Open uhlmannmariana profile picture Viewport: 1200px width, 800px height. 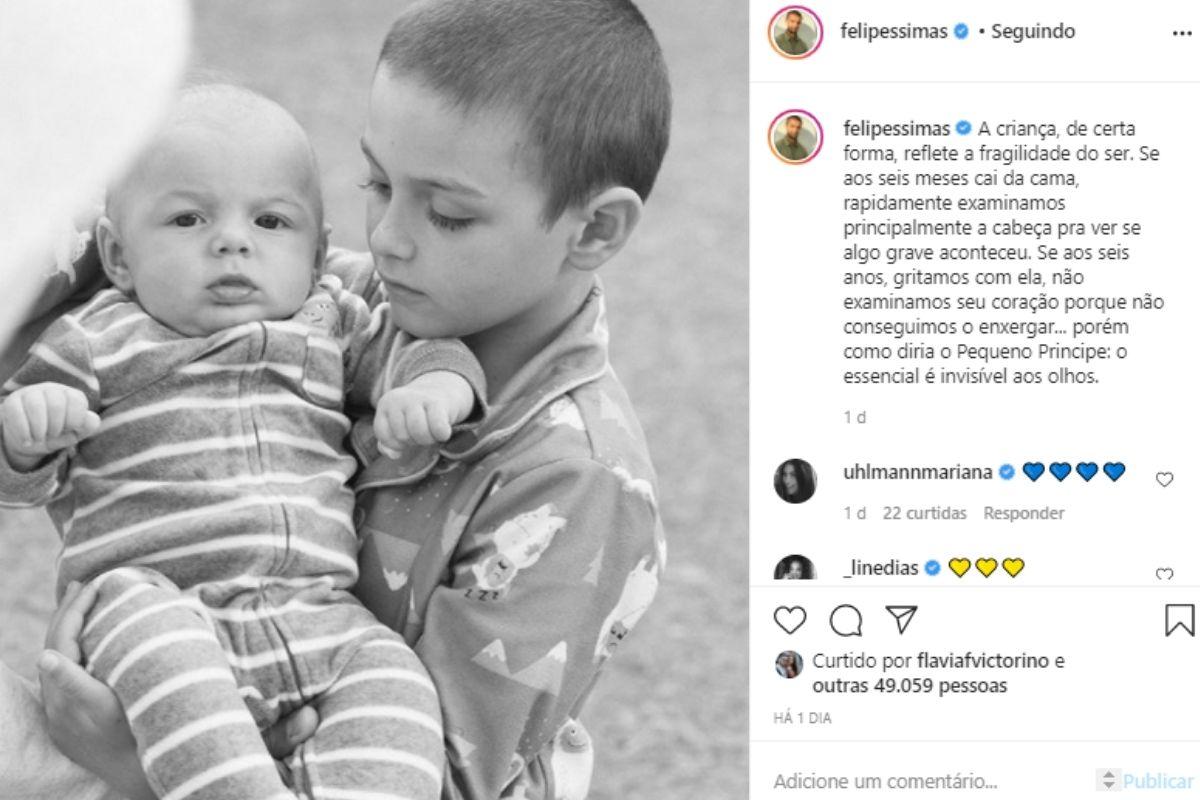click(x=795, y=481)
